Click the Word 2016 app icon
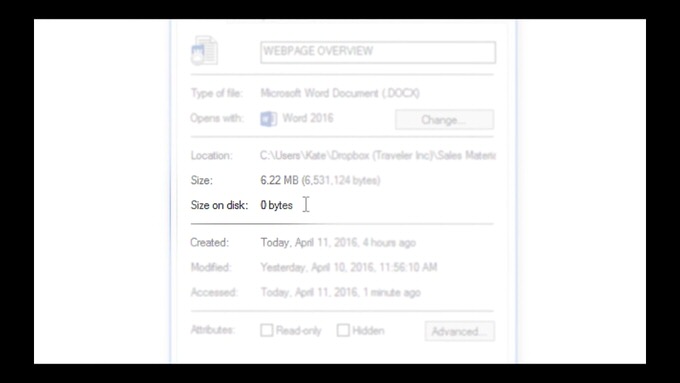 (268, 118)
